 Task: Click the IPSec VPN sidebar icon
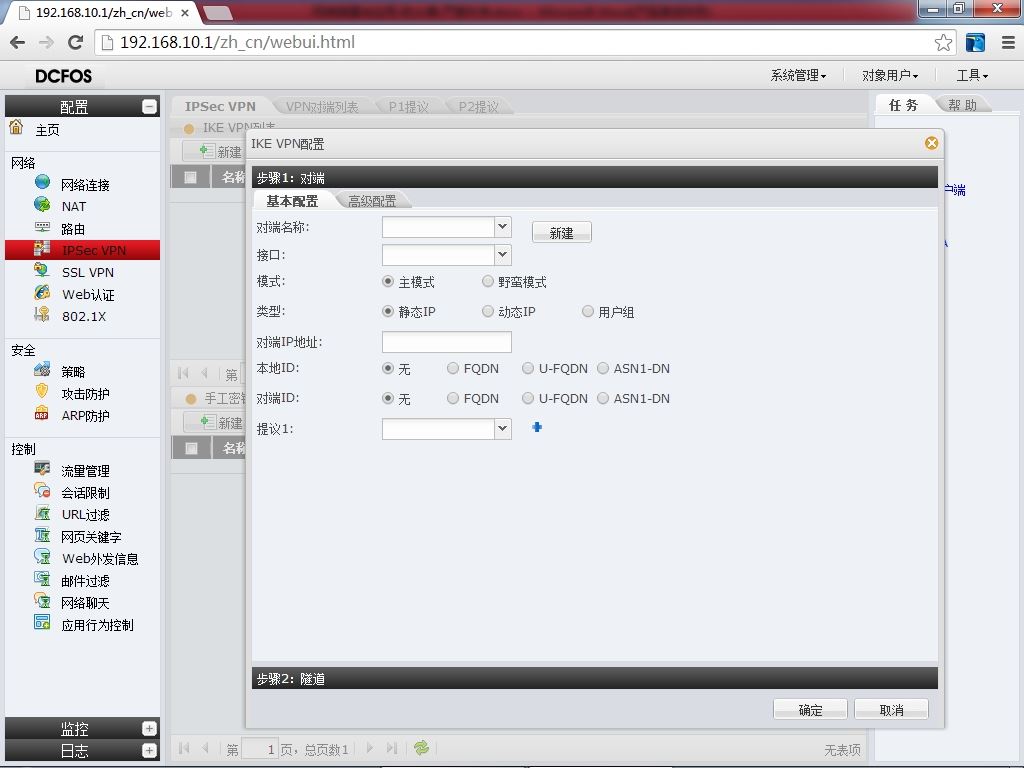coord(42,248)
